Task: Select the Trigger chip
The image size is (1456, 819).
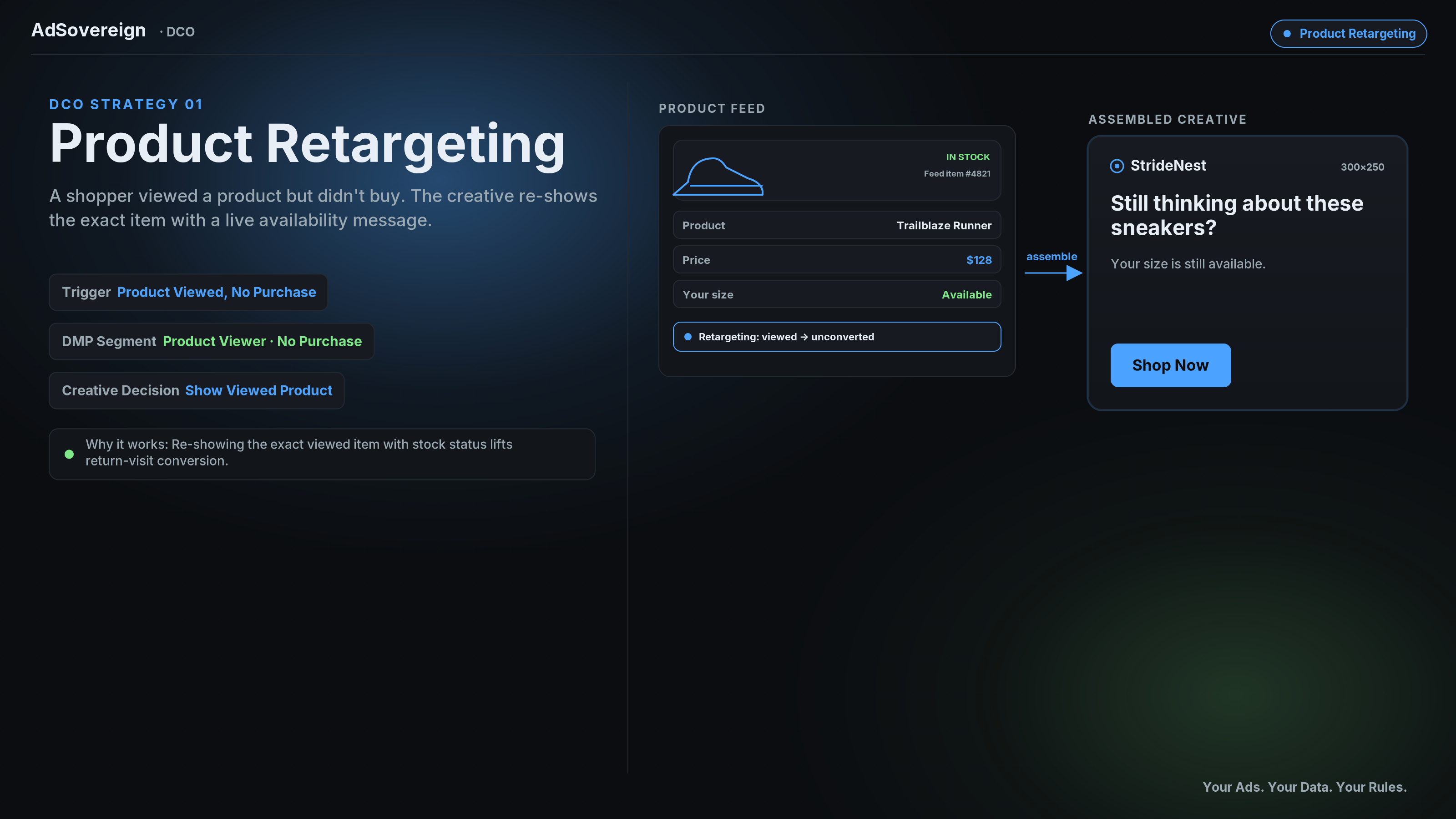Action: click(x=188, y=292)
